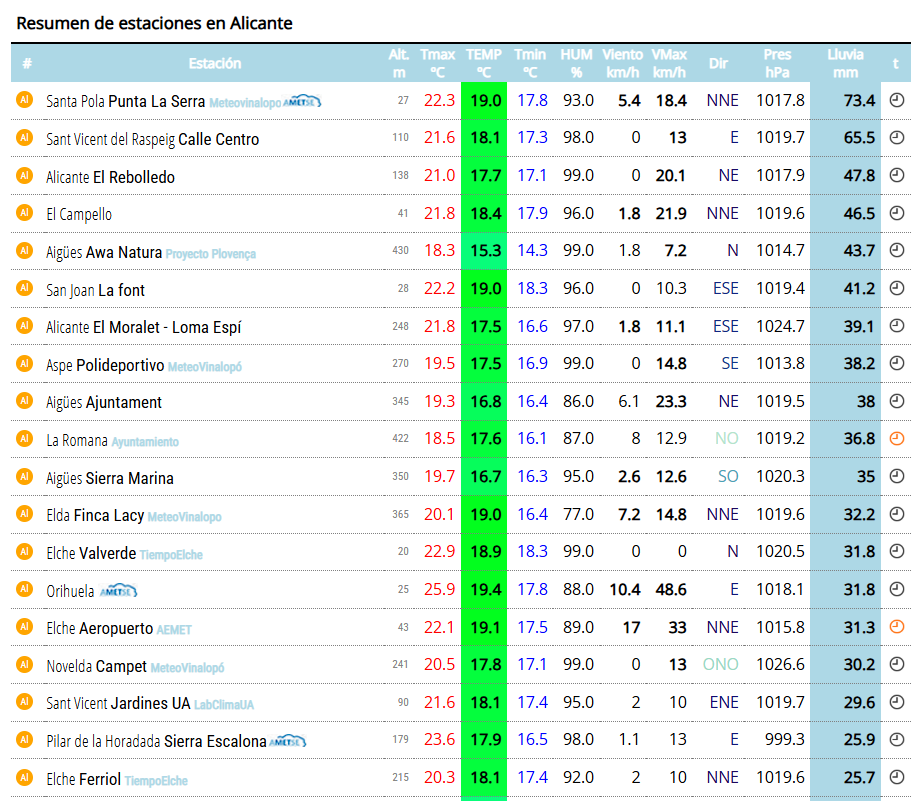
Task: Click clock icon in San Joan La font row
Action: click(897, 288)
